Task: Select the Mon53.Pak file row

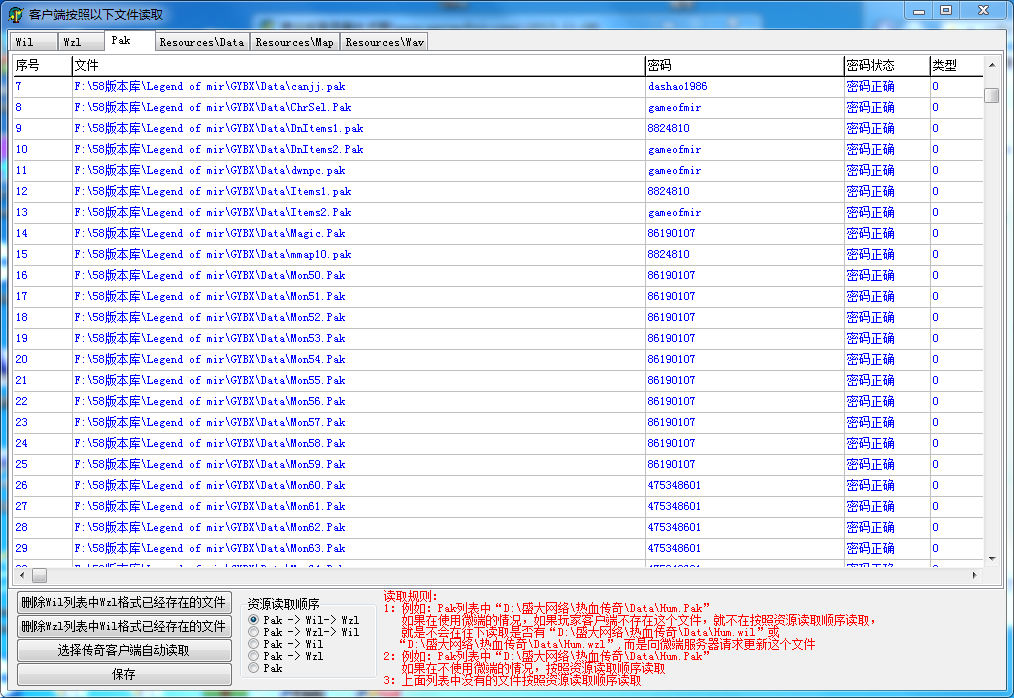Action: [498, 338]
